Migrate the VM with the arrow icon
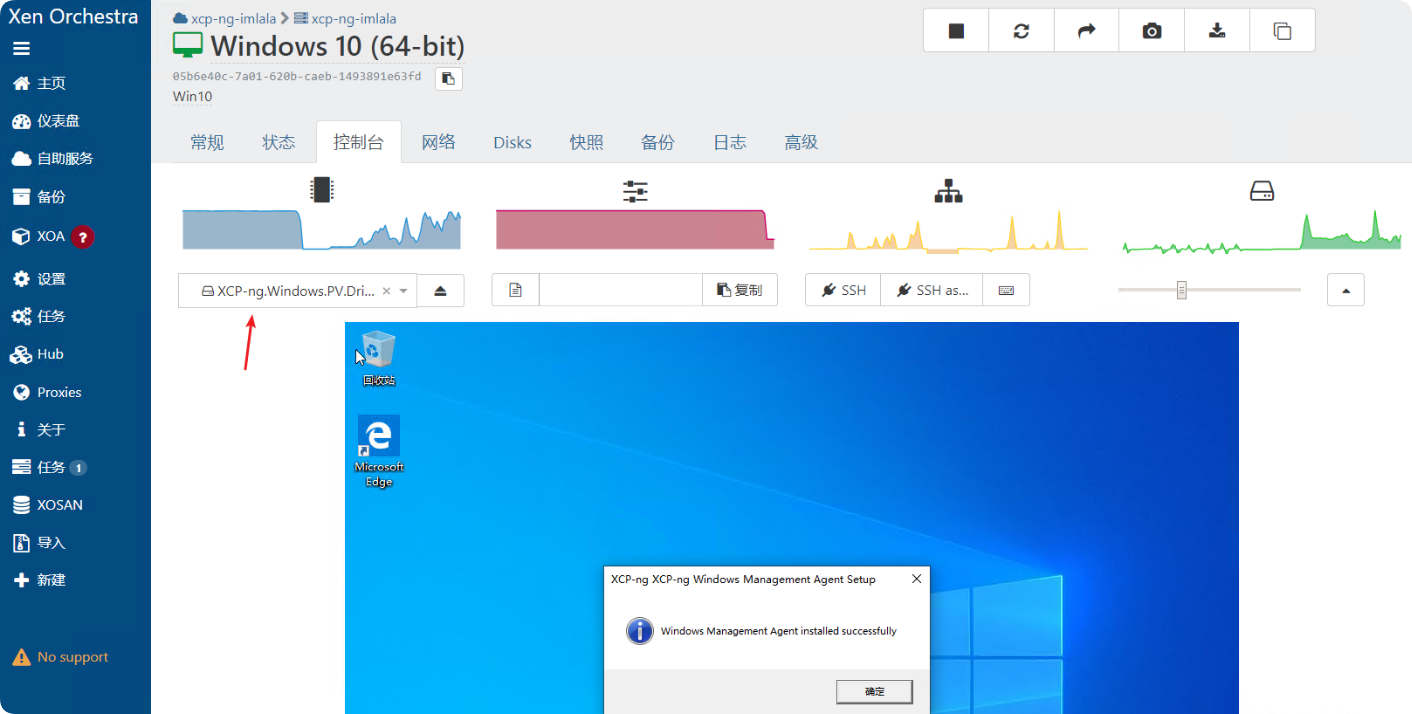Viewport: 1412px width, 714px height. (x=1087, y=31)
